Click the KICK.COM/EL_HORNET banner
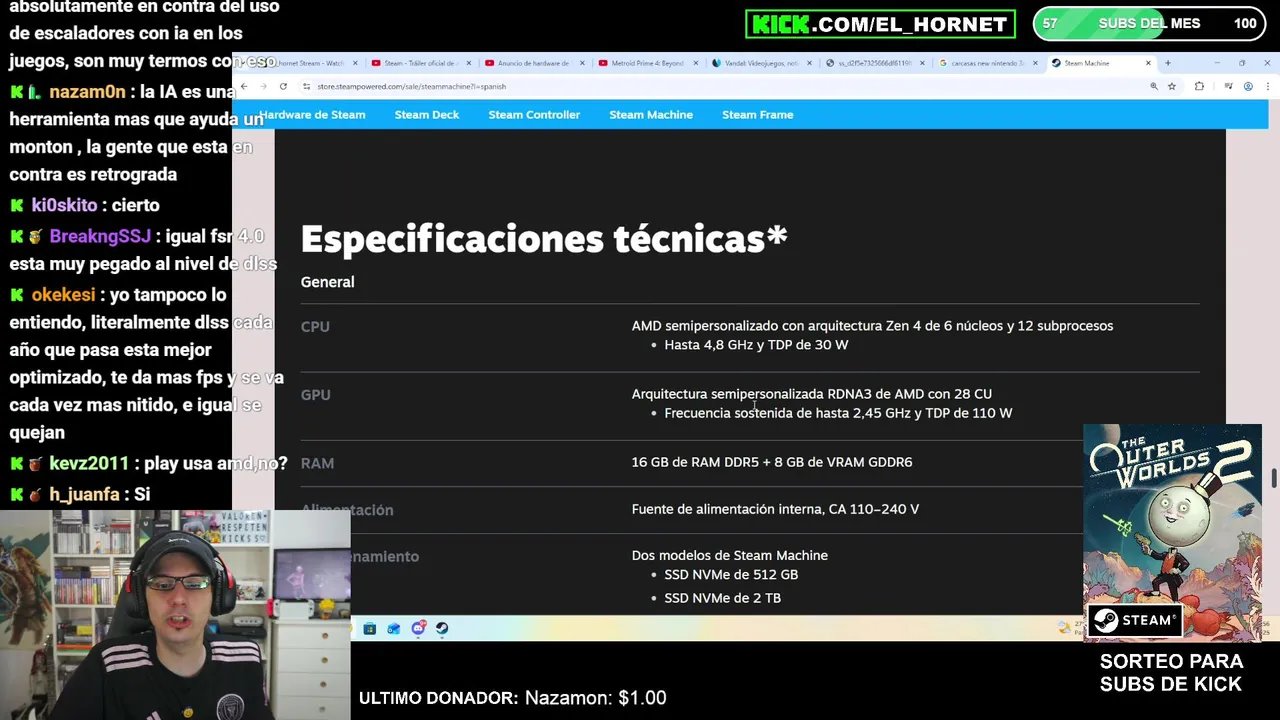Viewport: 1280px width, 720px height. point(880,24)
